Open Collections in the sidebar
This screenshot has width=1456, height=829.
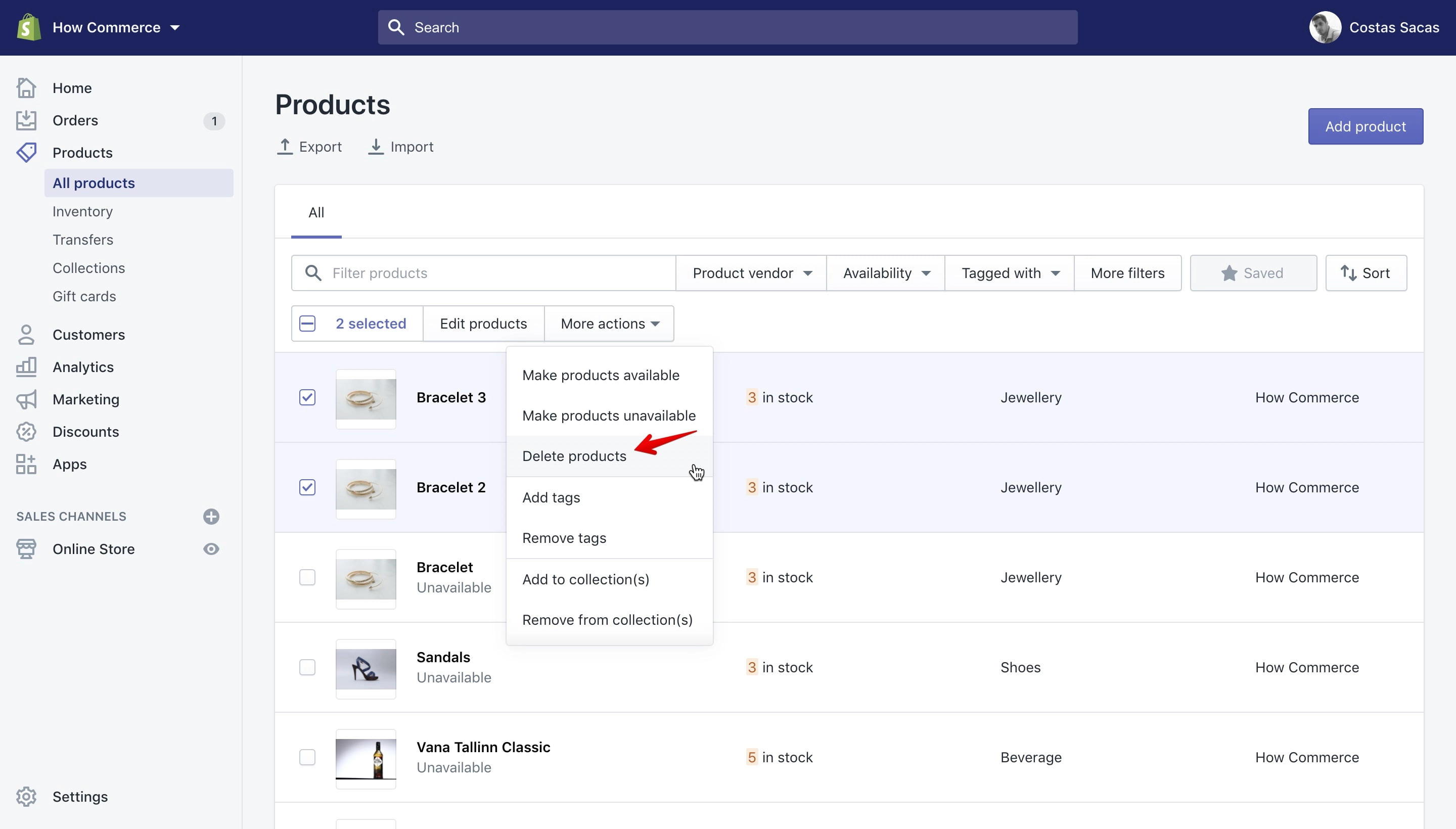89,268
